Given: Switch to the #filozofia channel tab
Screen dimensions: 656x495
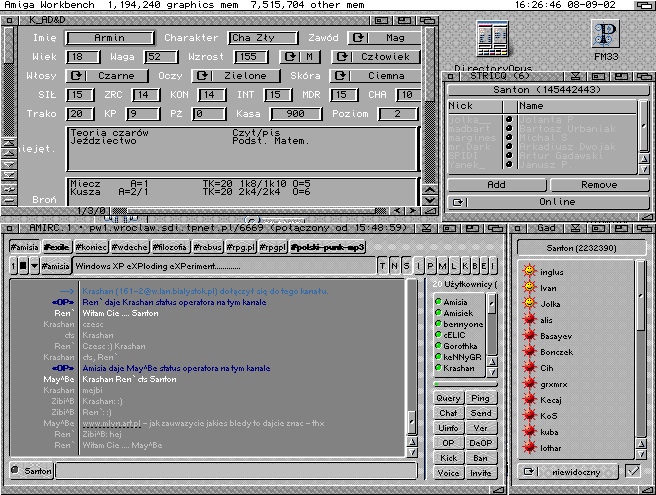Looking at the screenshot, I should (170, 247).
